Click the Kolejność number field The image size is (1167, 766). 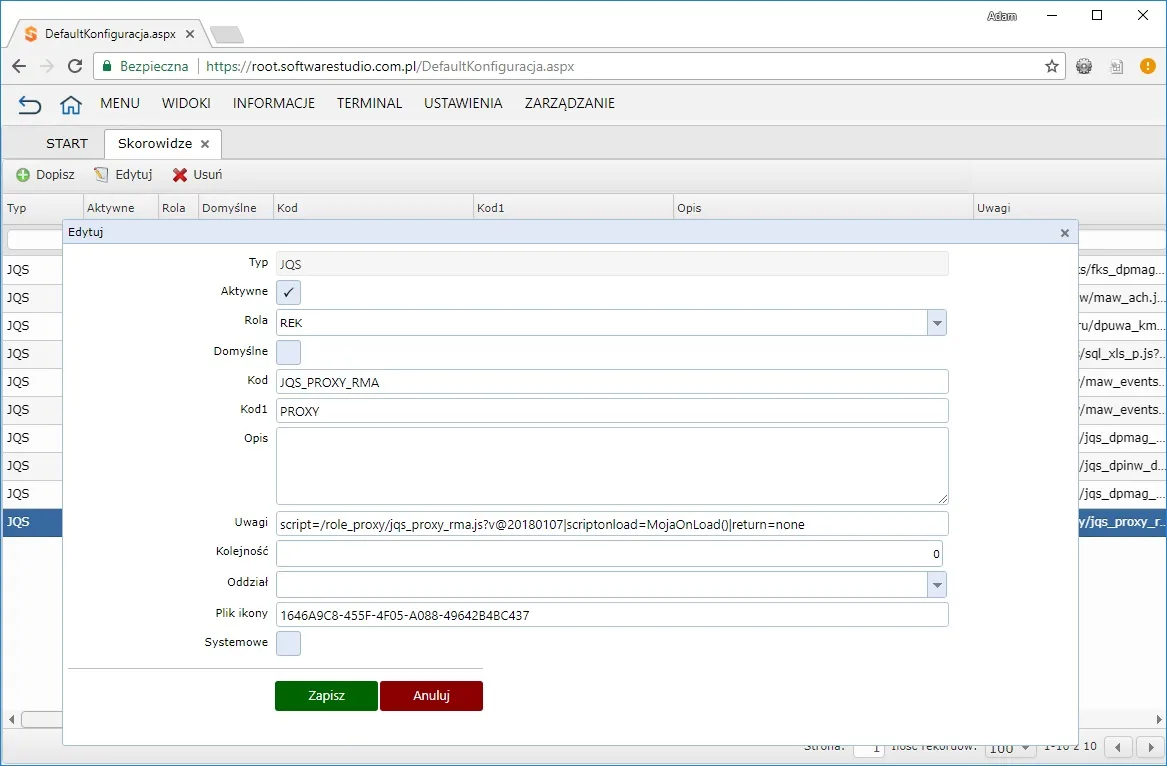[x=609, y=554]
